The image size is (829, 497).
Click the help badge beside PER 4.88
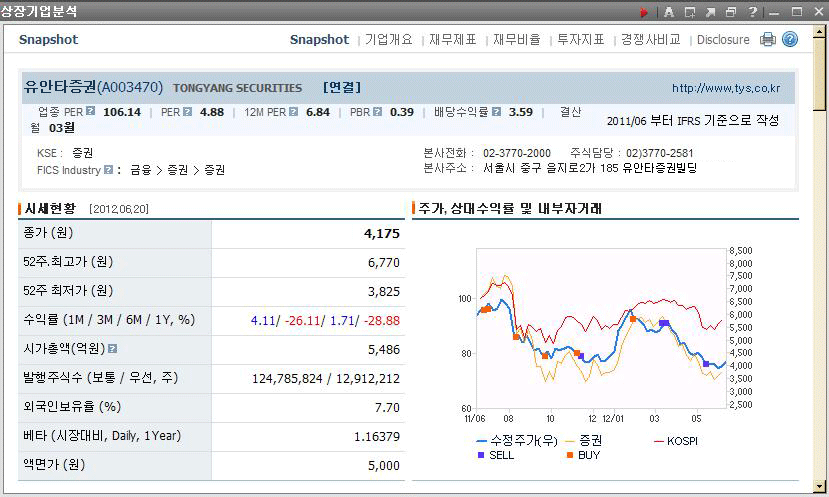pyautogui.click(x=187, y=112)
